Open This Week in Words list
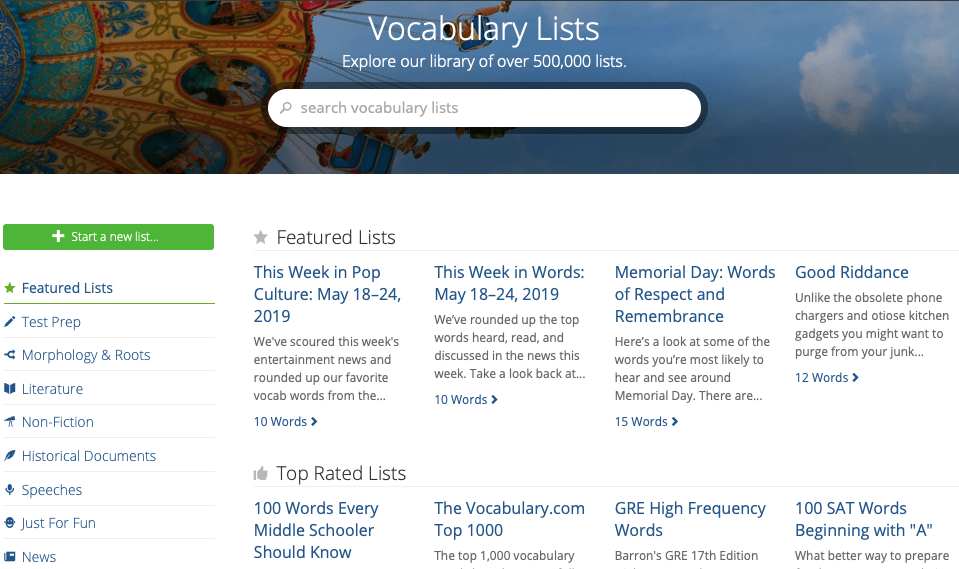The height and width of the screenshot is (569, 959). coord(509,283)
